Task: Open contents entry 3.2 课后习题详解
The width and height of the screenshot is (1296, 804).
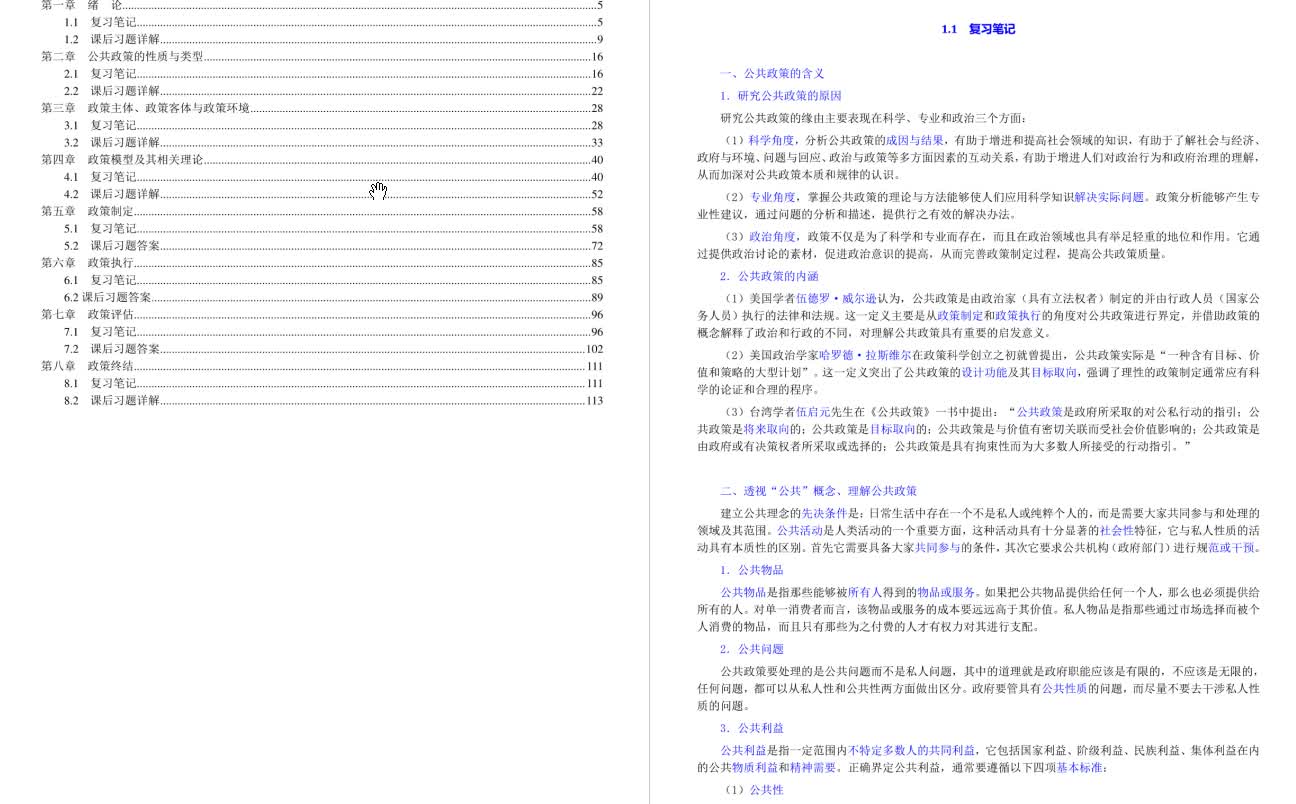Action: point(334,142)
